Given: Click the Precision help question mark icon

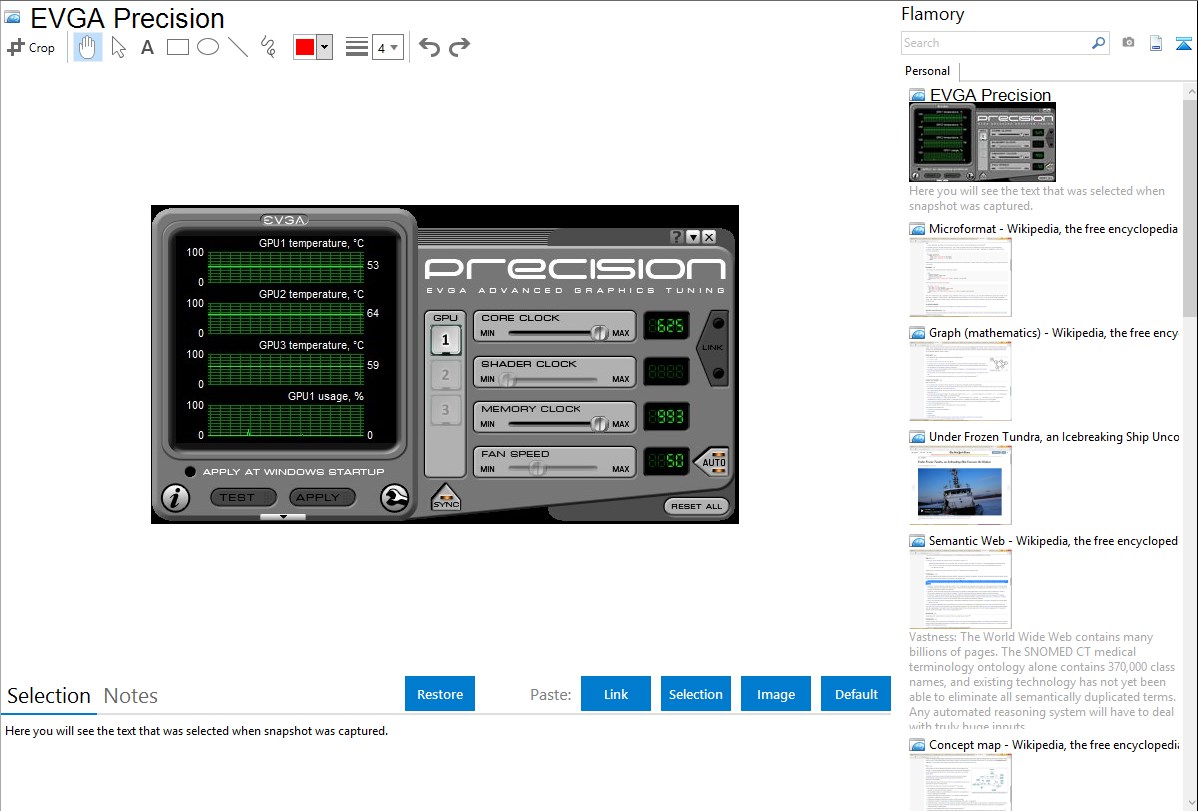Looking at the screenshot, I should click(677, 237).
